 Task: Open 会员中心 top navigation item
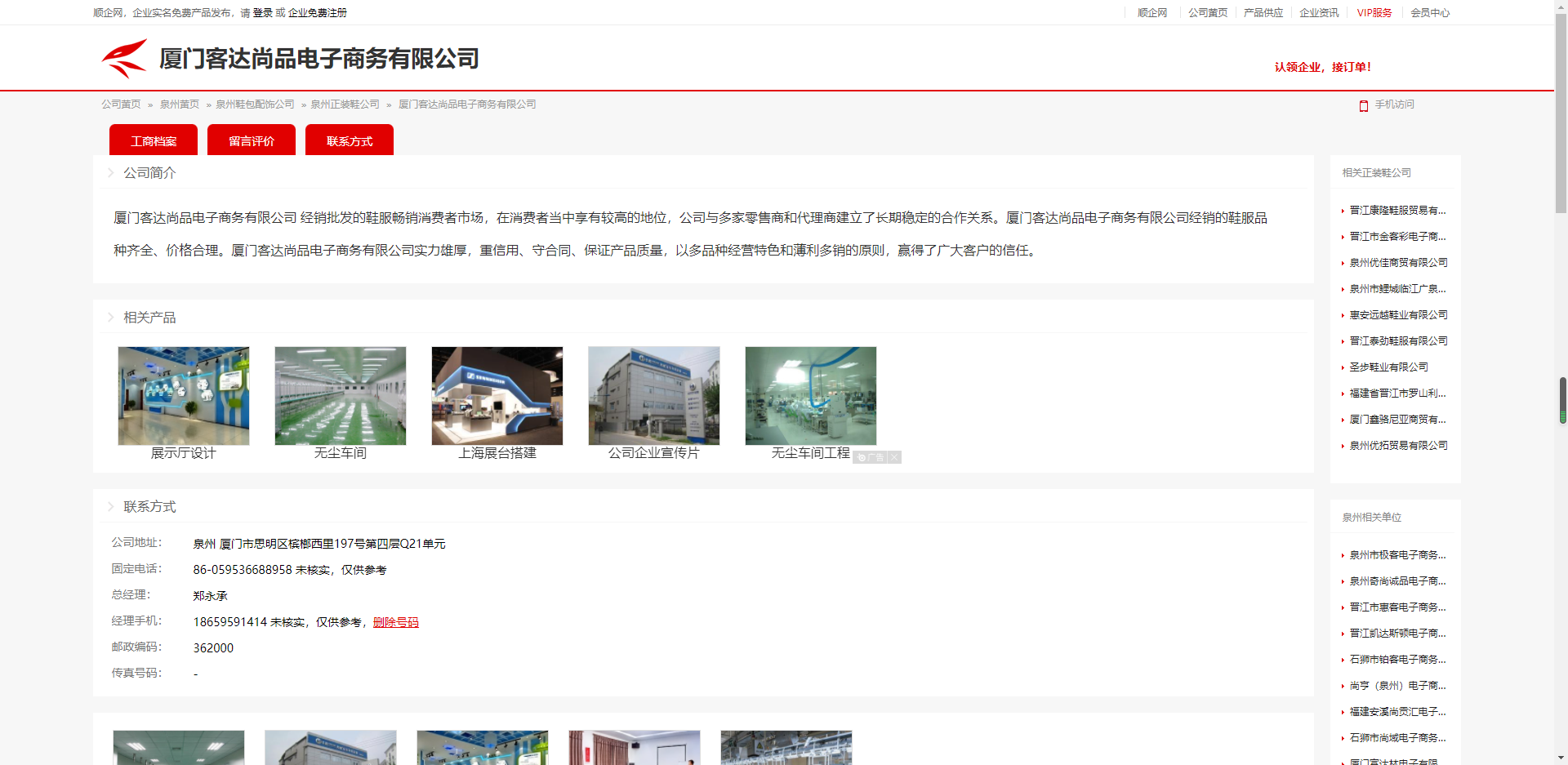coord(1430,12)
